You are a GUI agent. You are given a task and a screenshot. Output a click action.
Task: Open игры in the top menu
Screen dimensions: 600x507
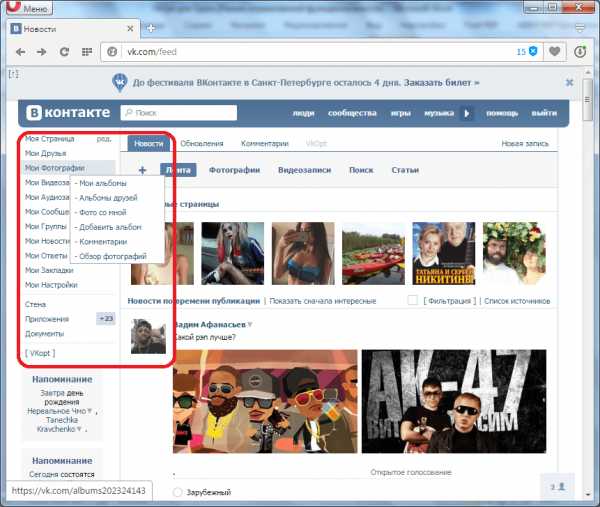[x=401, y=113]
